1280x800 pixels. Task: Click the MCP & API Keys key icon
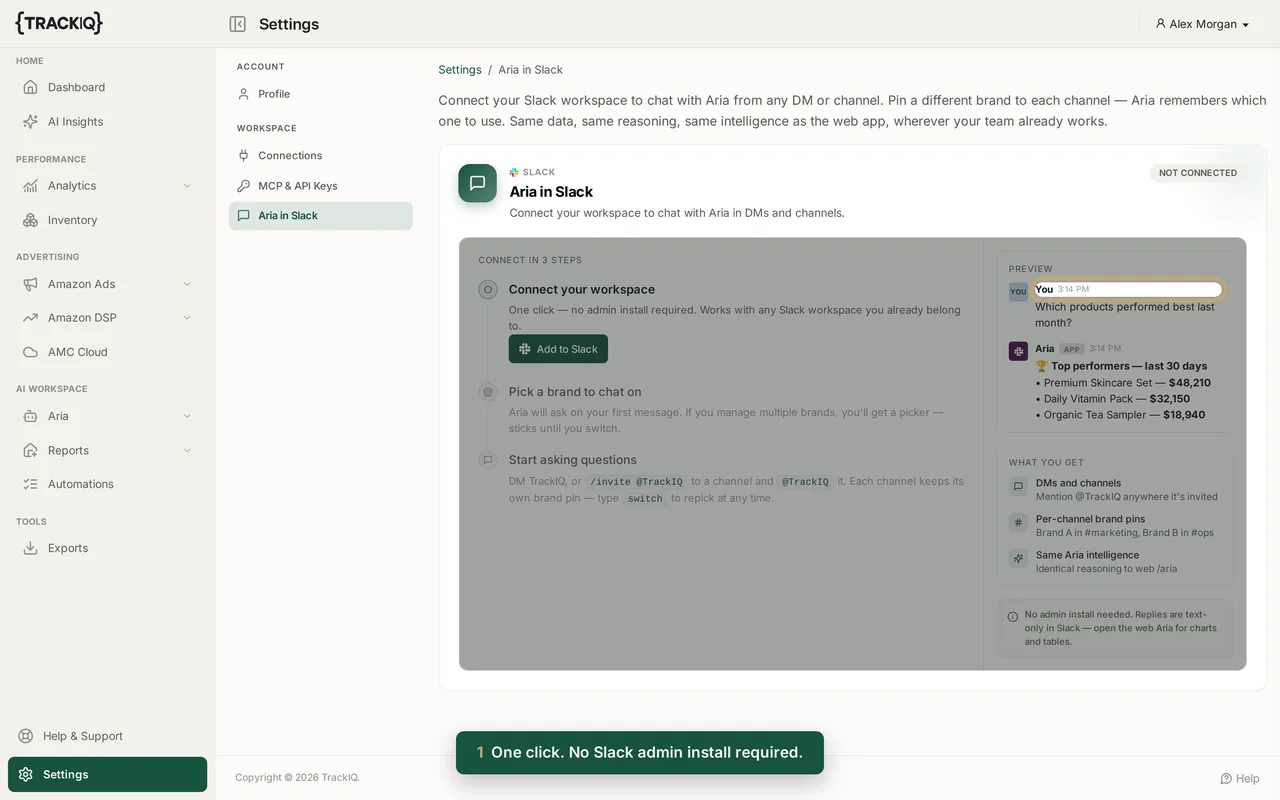coord(243,186)
